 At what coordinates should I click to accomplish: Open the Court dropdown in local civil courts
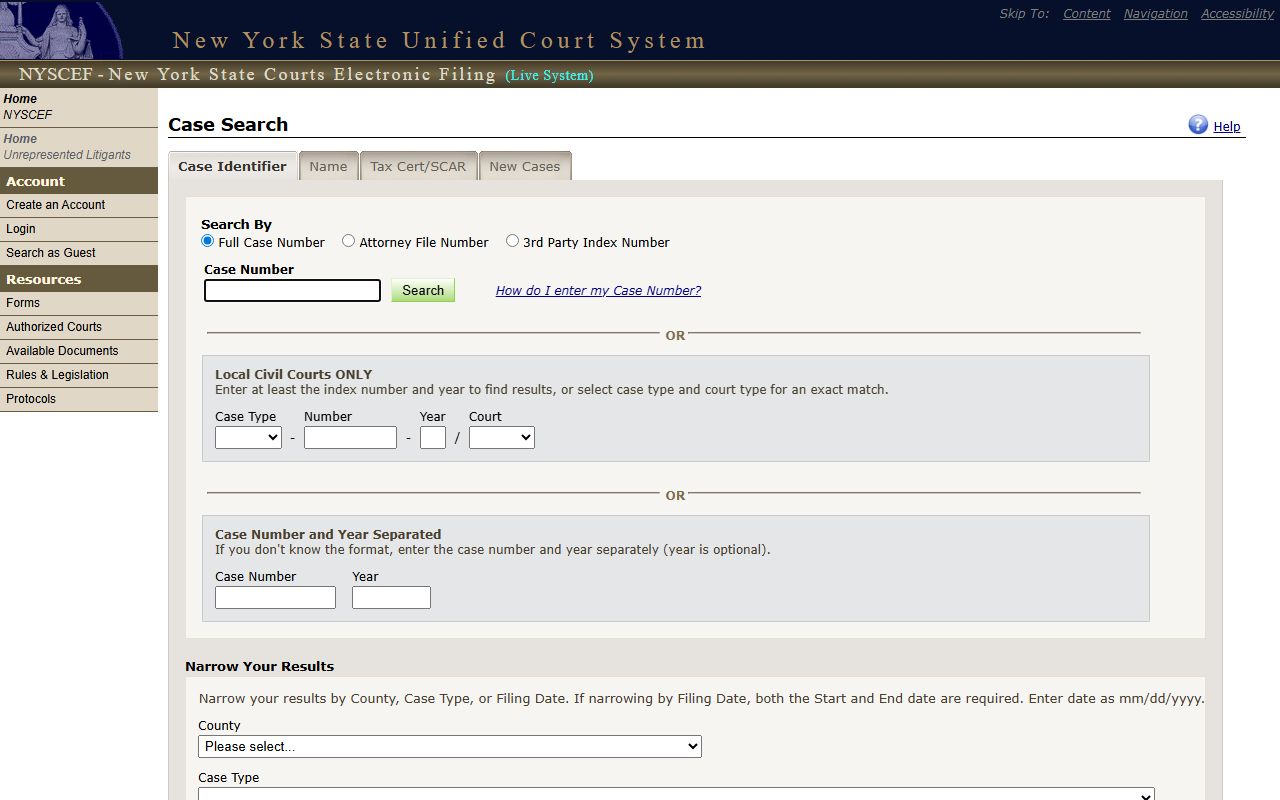point(502,437)
